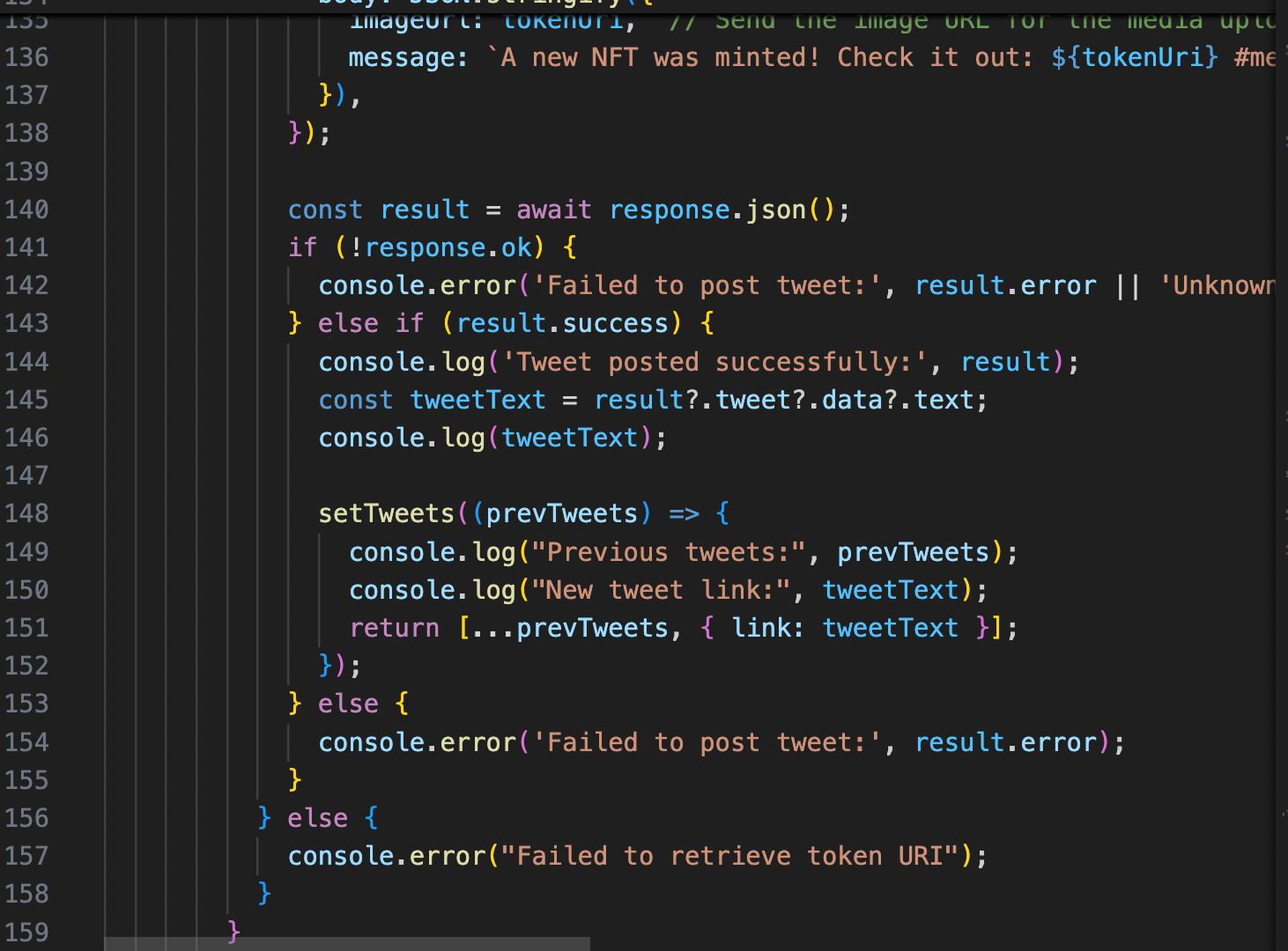Click the string 'Tweet posted successfully:'
The width and height of the screenshot is (1288, 951).
[x=714, y=362]
